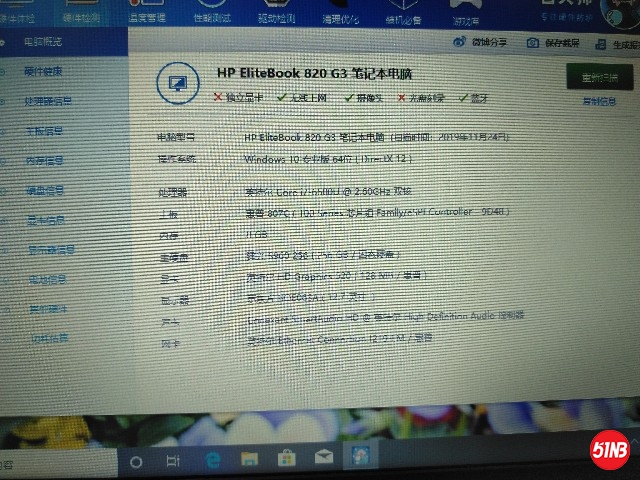Open the 性能测试 tab

(212, 11)
